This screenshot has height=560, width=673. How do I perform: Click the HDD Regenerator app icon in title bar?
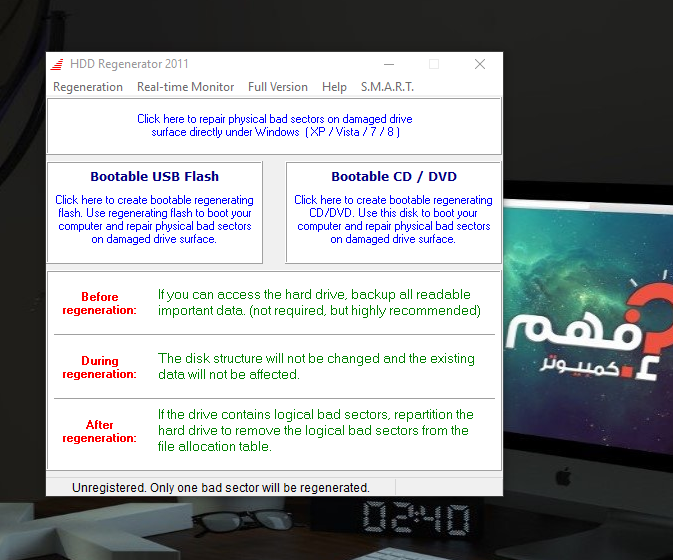pyautogui.click(x=57, y=64)
